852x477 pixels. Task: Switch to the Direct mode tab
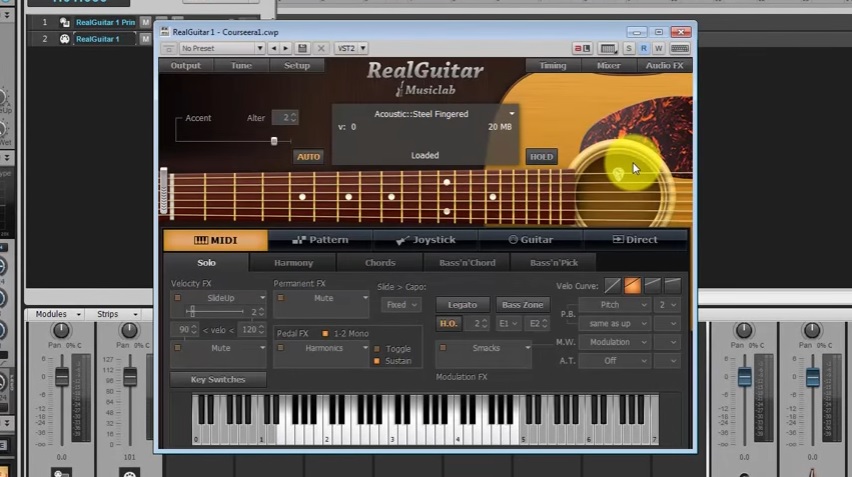point(635,240)
